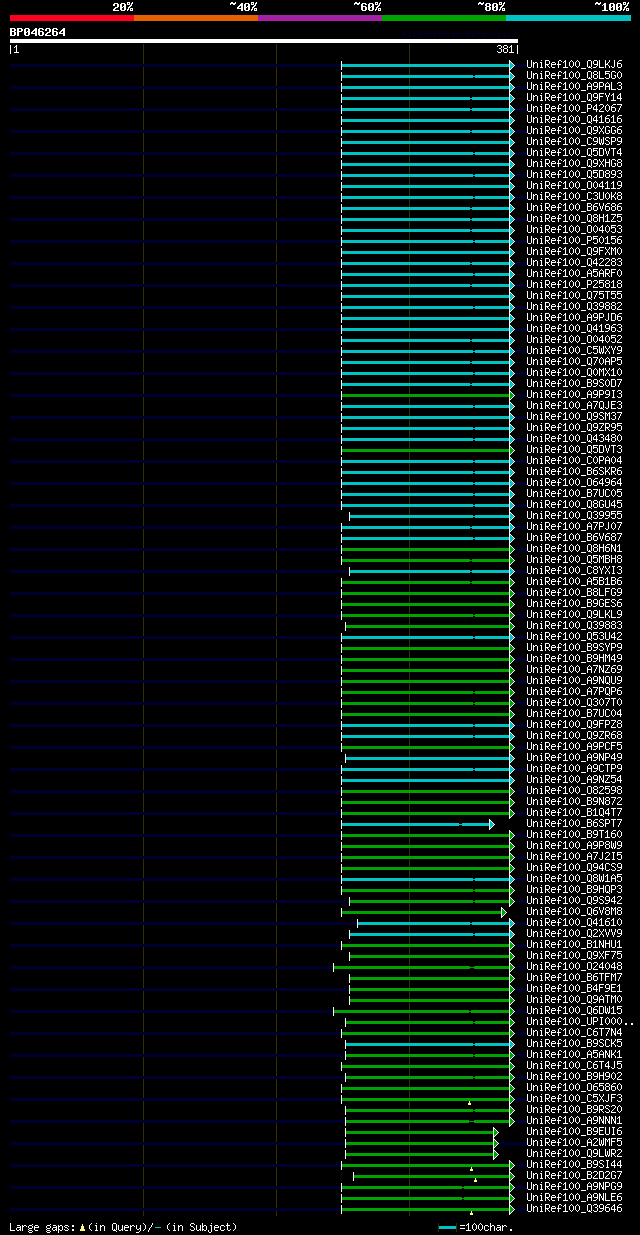Open the UniRef100_B9SI44 hit
The image size is (640, 1235).
coord(576,1164)
